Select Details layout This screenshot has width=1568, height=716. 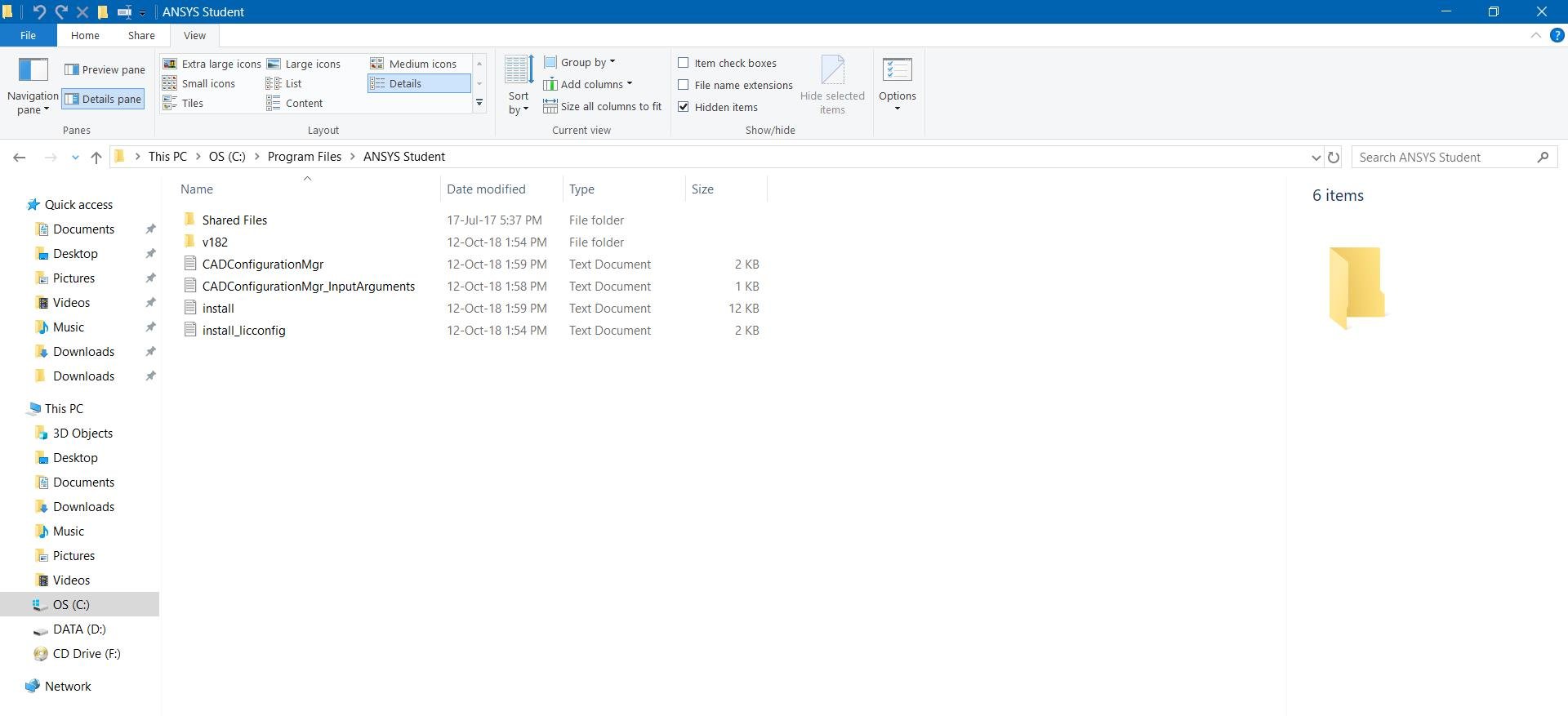point(419,83)
